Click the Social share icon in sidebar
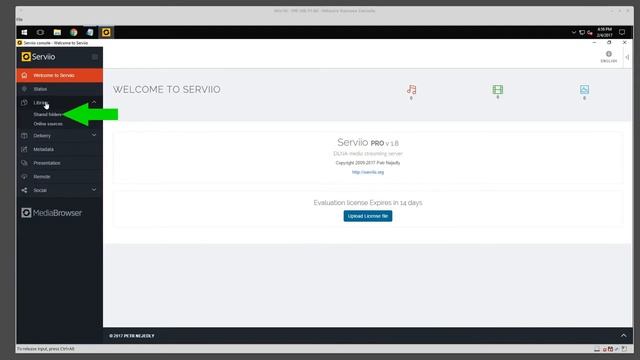This screenshot has height=360, width=640. pos(24,190)
